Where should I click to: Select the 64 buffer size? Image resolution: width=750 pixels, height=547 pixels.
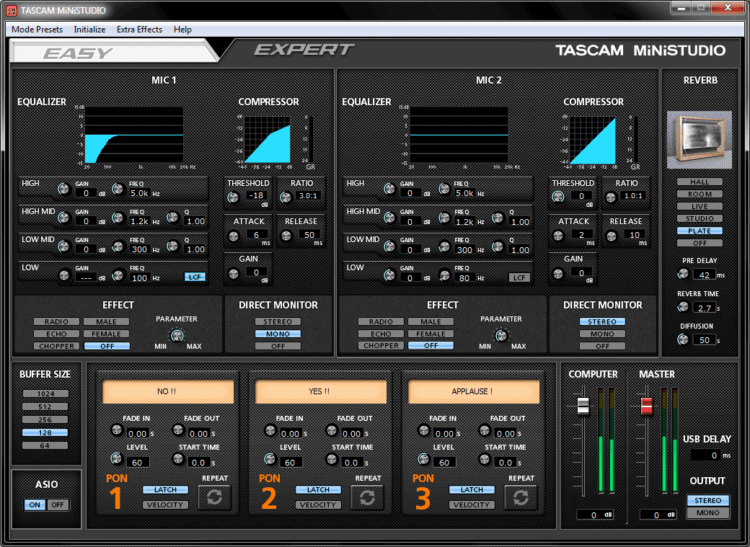pos(45,446)
